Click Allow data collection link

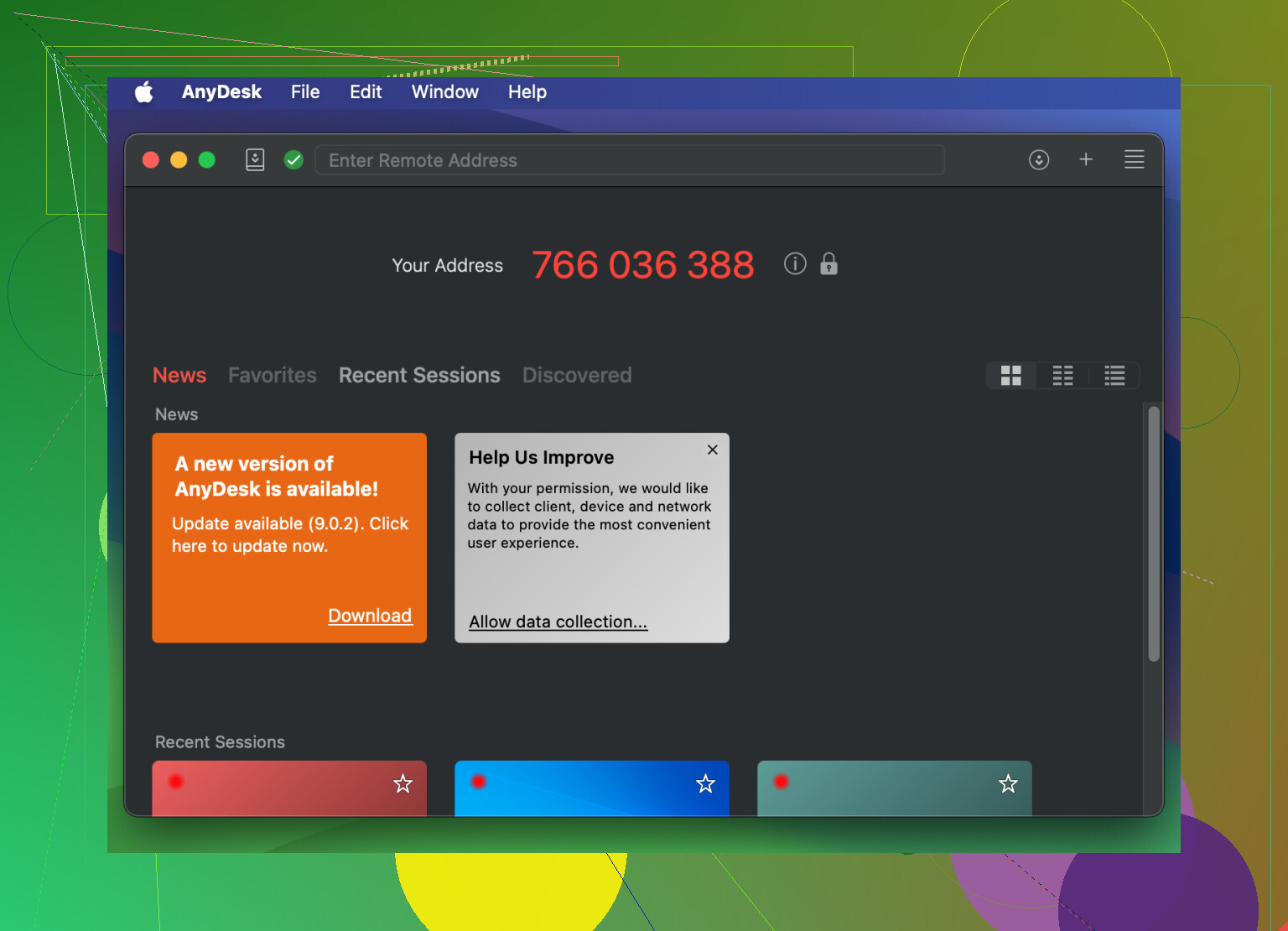[x=558, y=622]
